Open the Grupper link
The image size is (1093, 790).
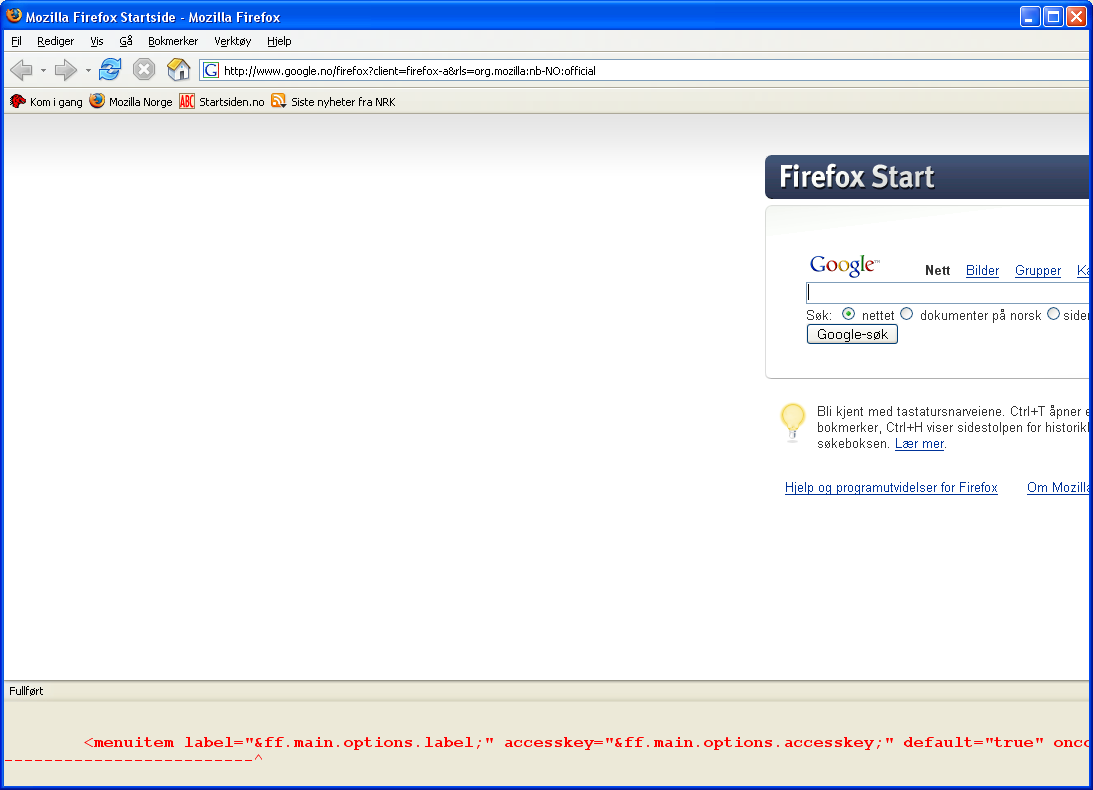point(1038,271)
